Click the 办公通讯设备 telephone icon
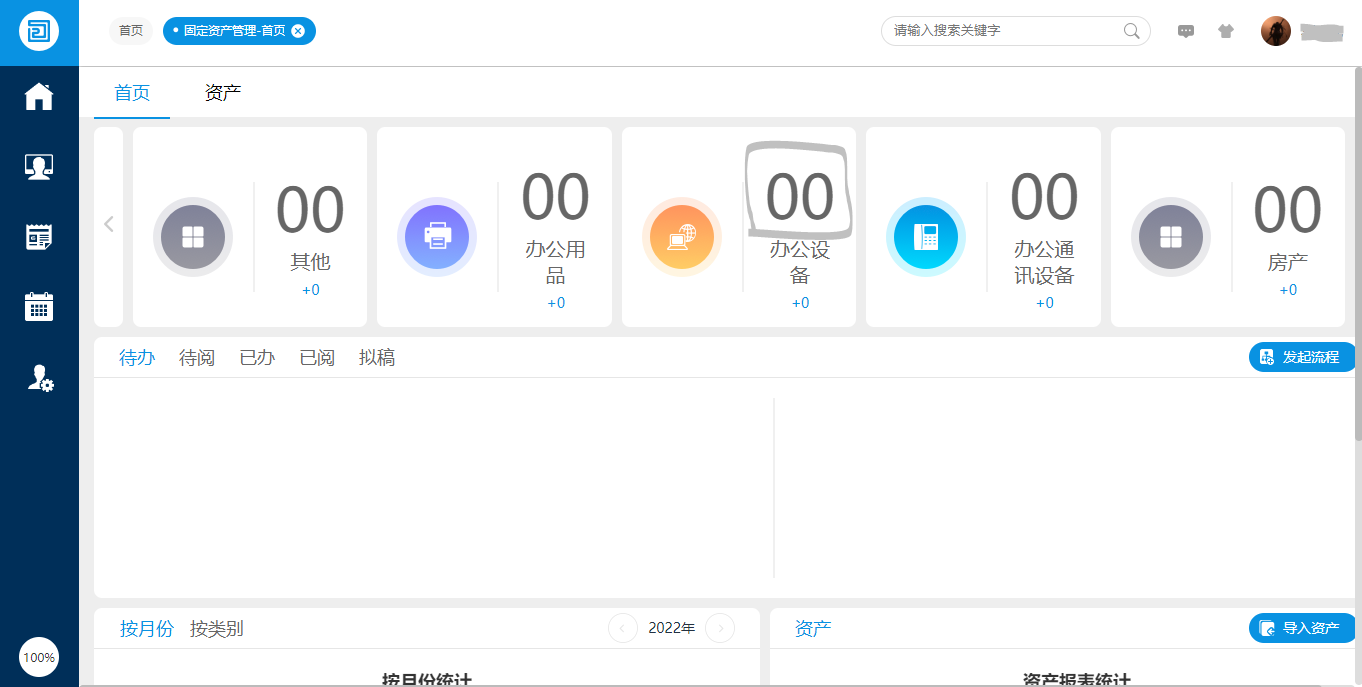 (x=925, y=237)
